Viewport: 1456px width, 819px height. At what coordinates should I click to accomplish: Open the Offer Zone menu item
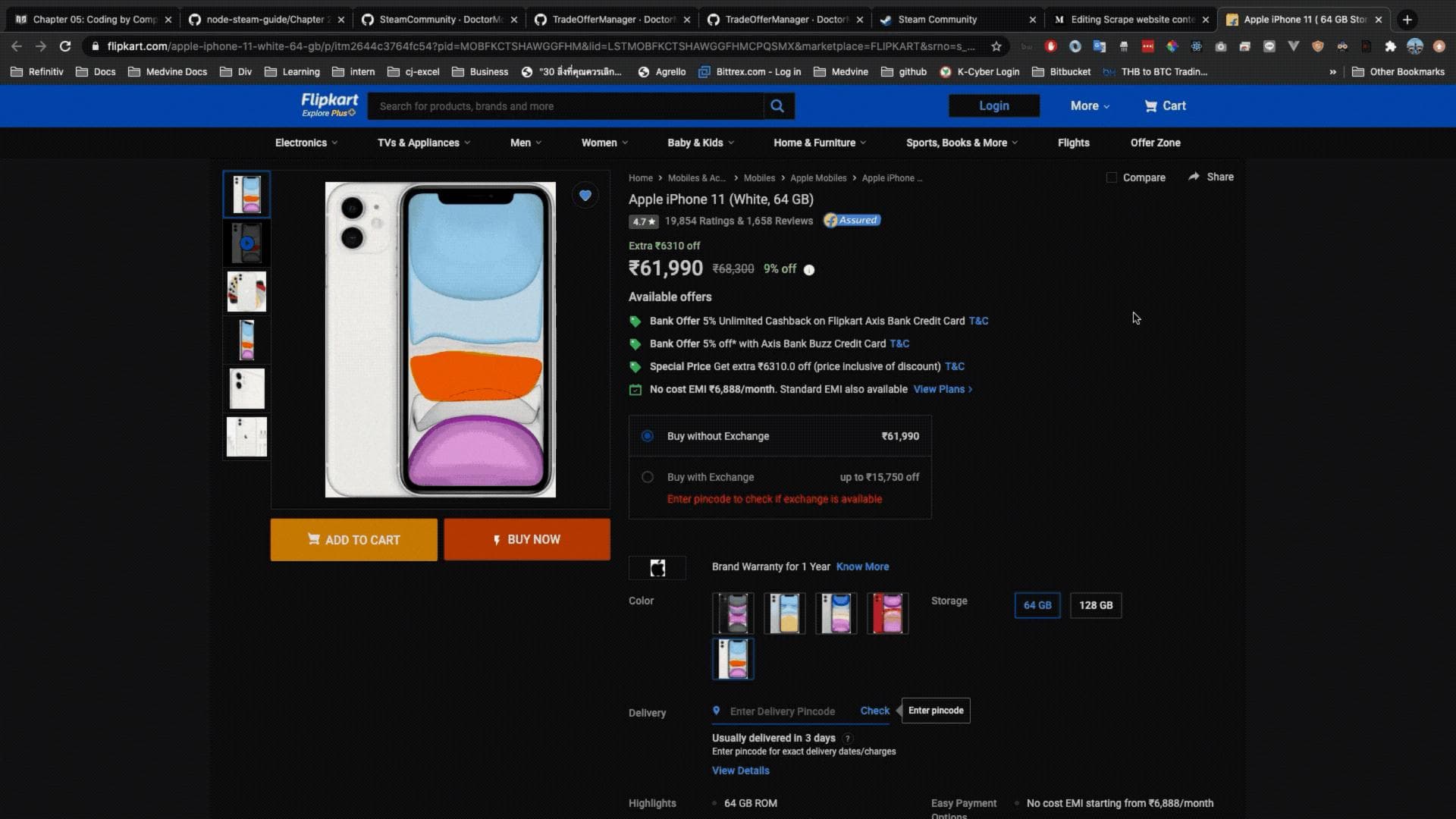coord(1155,143)
